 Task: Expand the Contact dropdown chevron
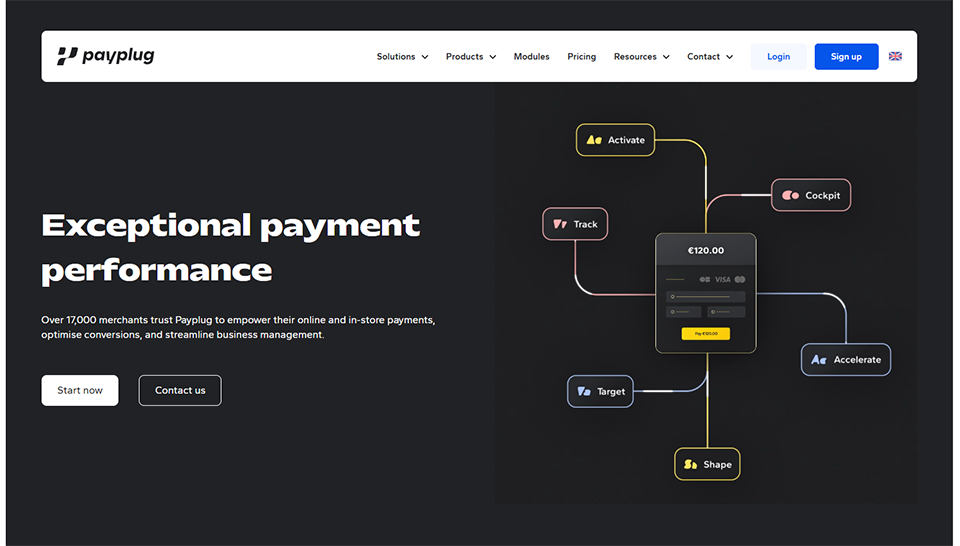pyautogui.click(x=729, y=57)
